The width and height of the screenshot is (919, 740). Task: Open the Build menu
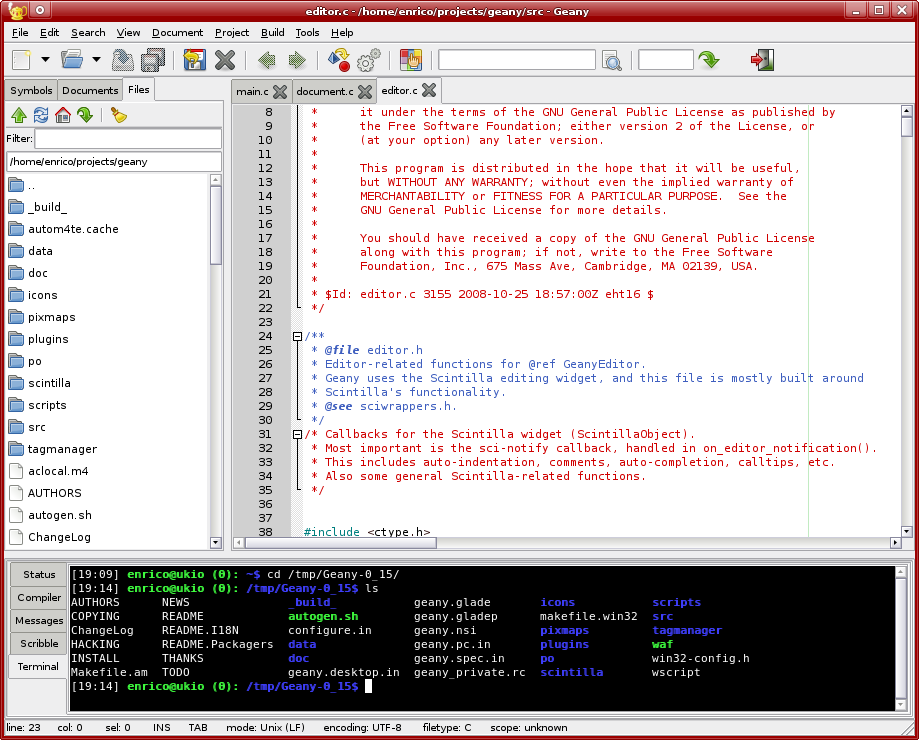click(x=273, y=33)
